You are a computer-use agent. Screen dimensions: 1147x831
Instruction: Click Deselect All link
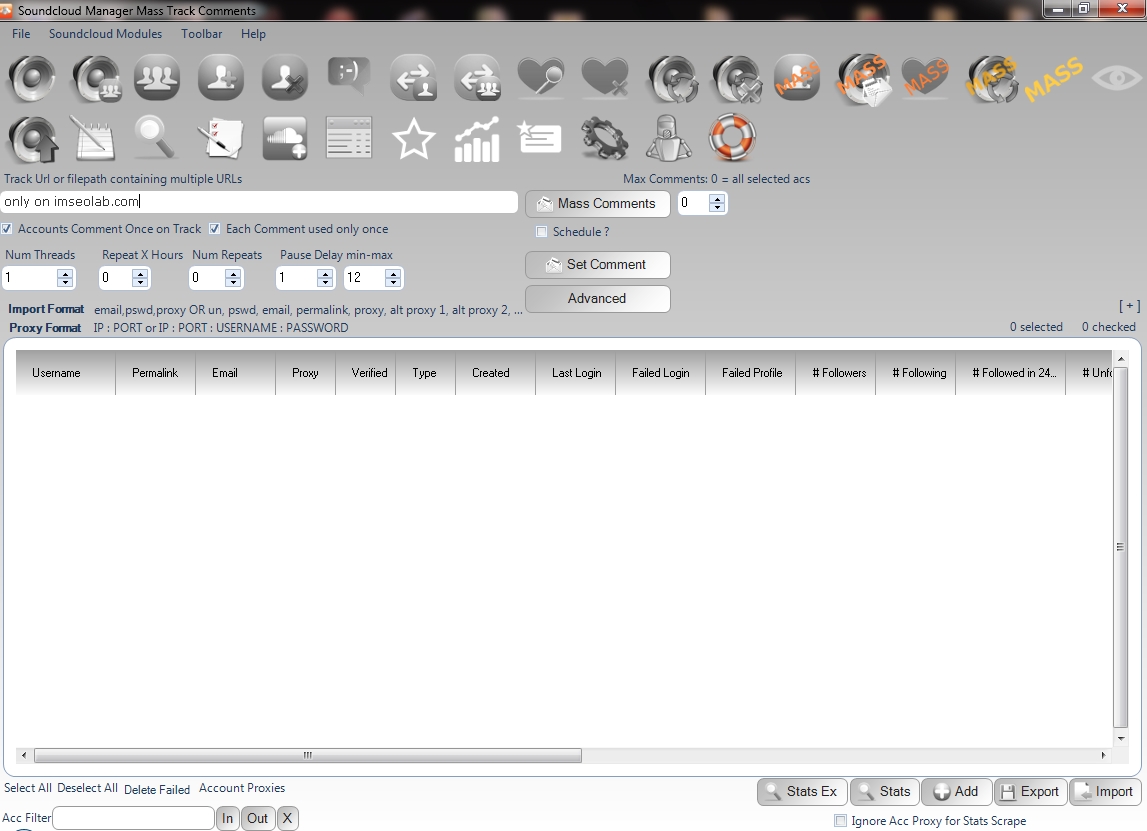[87, 788]
